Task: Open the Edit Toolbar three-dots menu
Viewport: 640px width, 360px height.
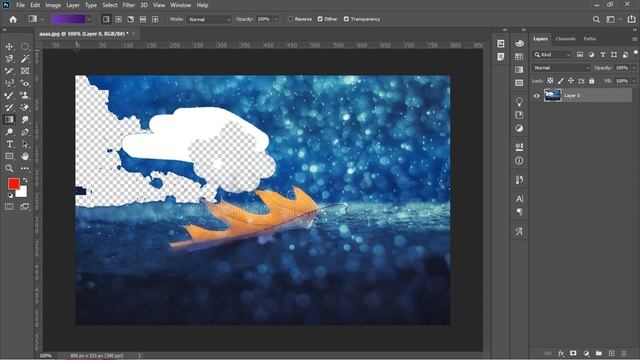Action: (x=25, y=168)
